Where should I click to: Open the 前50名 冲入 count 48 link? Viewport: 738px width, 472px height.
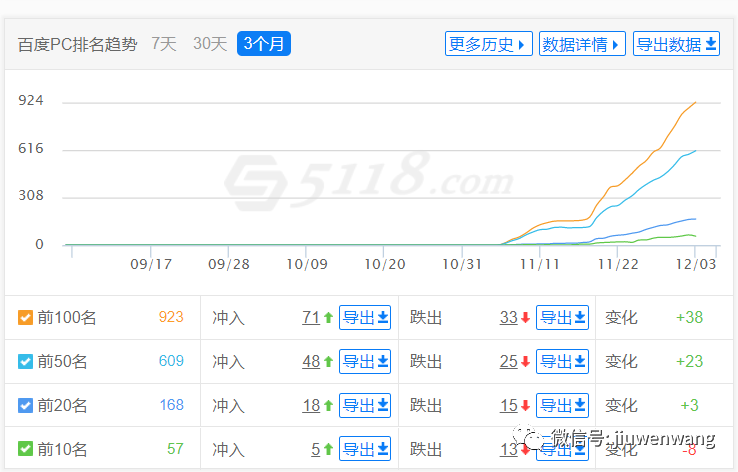311,362
